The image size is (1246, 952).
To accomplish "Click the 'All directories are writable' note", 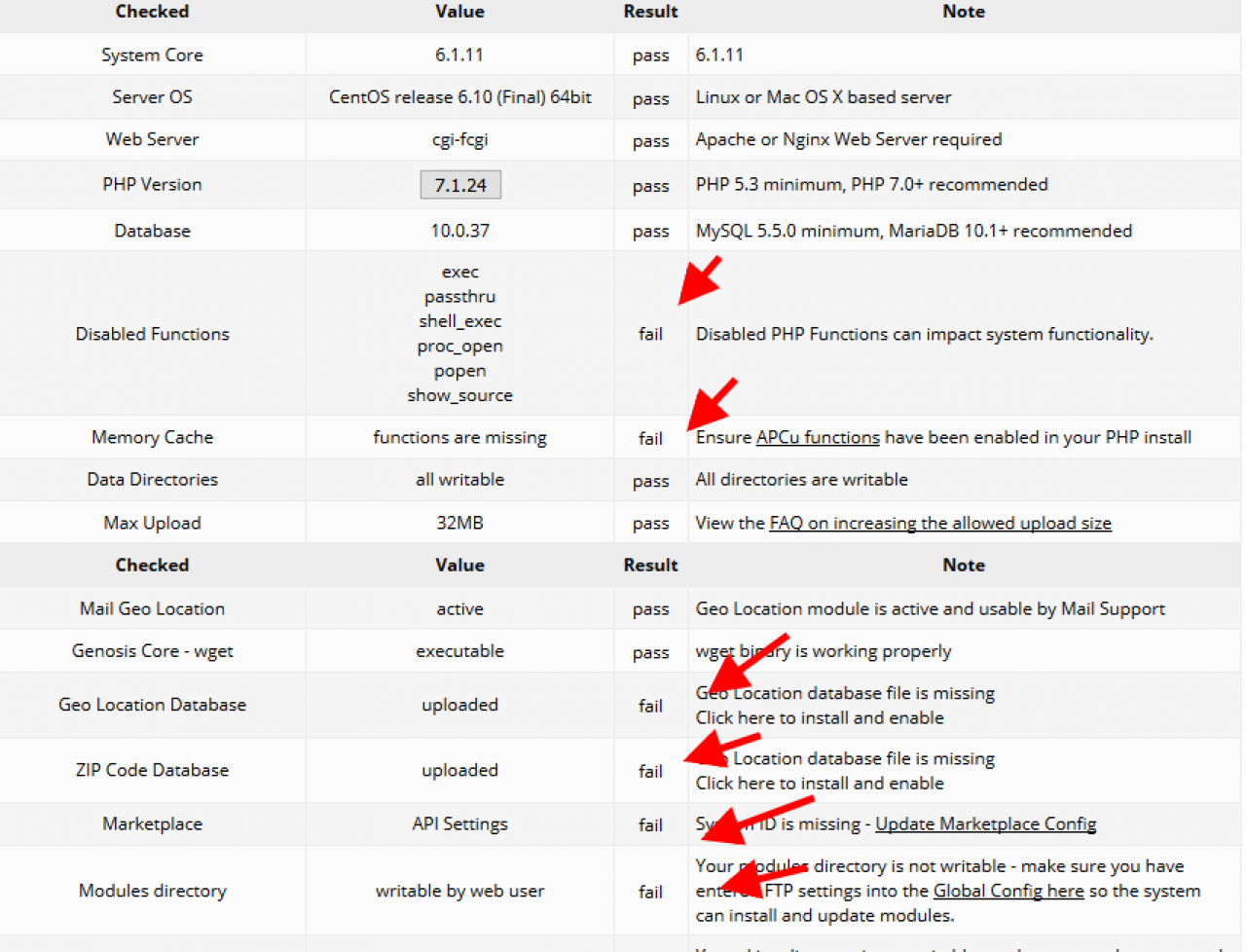I will [801, 479].
